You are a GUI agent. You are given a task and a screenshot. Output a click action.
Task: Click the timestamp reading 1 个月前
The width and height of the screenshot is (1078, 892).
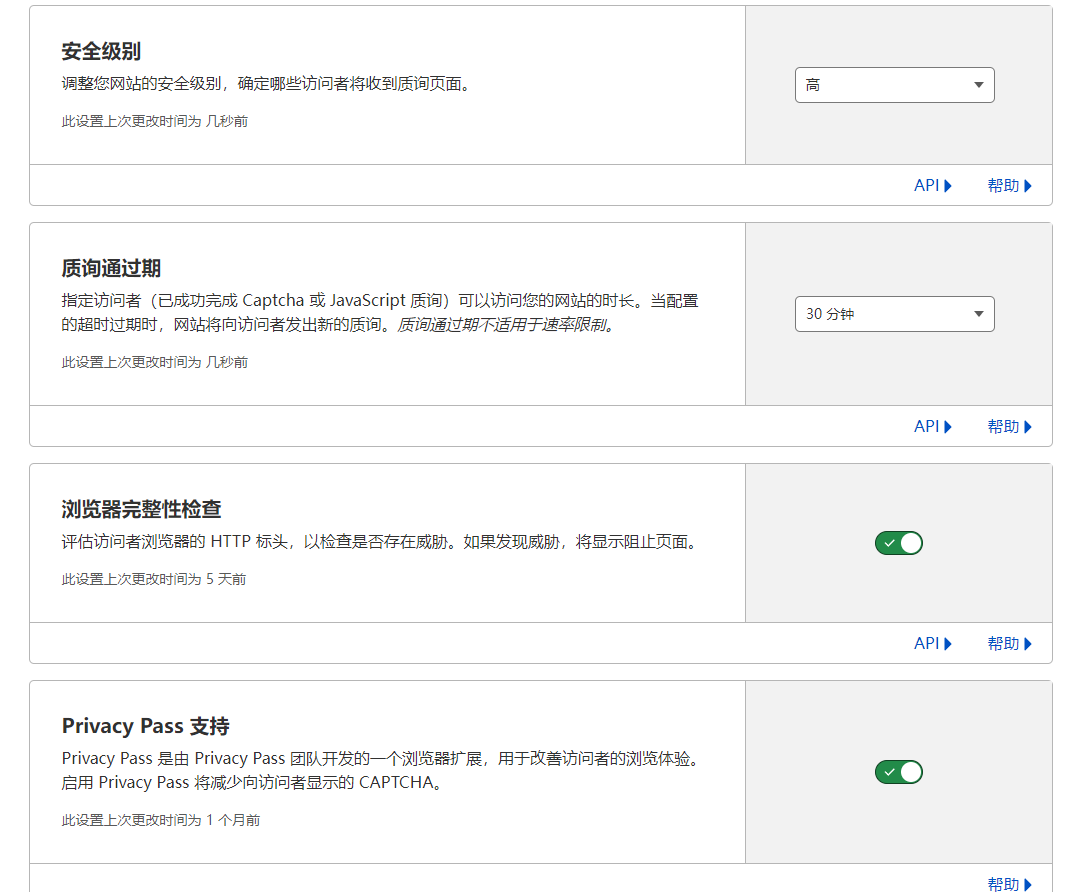pyautogui.click(x=161, y=820)
